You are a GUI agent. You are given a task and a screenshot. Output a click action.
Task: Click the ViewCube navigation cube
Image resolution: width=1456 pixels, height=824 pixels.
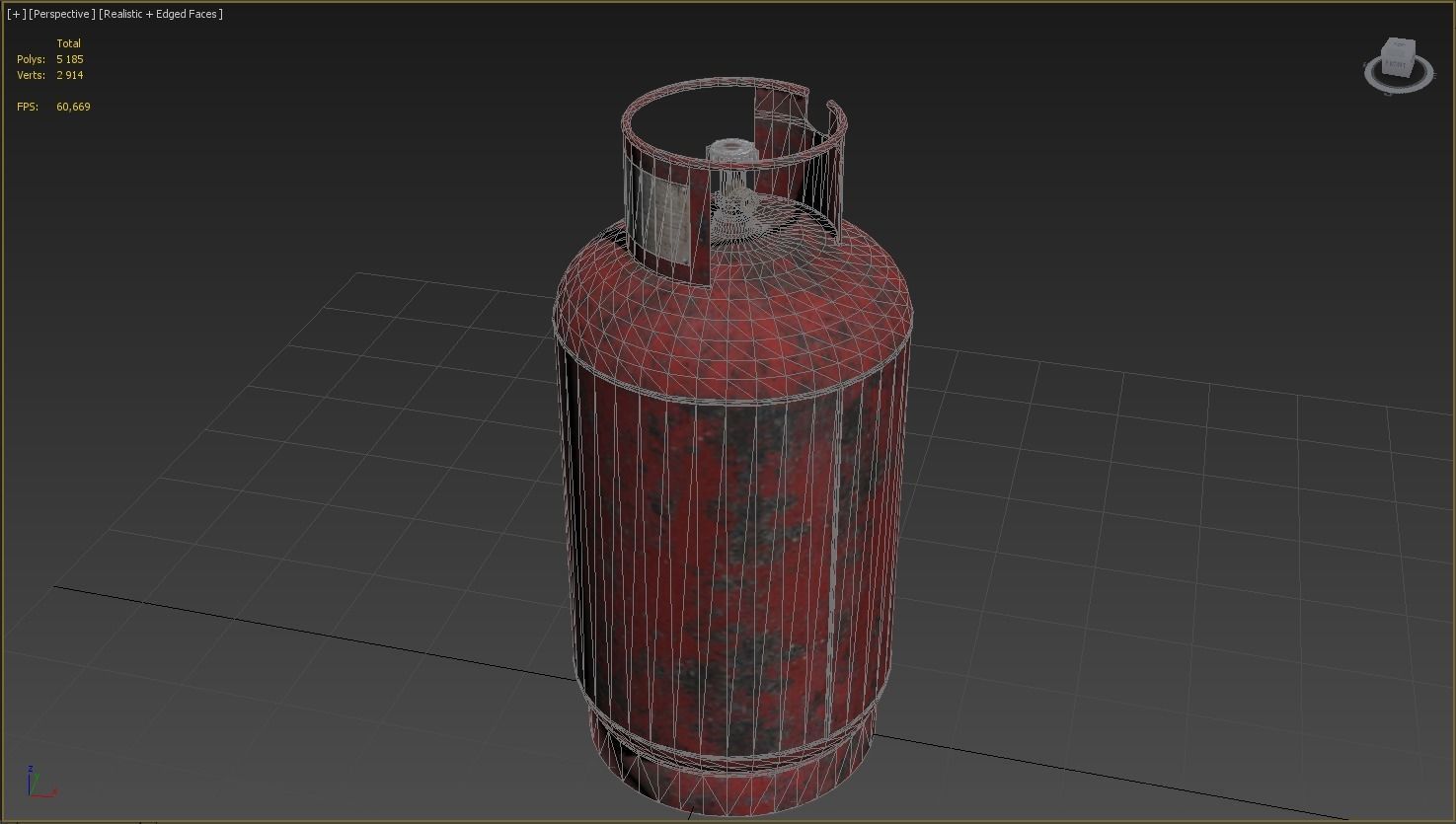pyautogui.click(x=1398, y=57)
